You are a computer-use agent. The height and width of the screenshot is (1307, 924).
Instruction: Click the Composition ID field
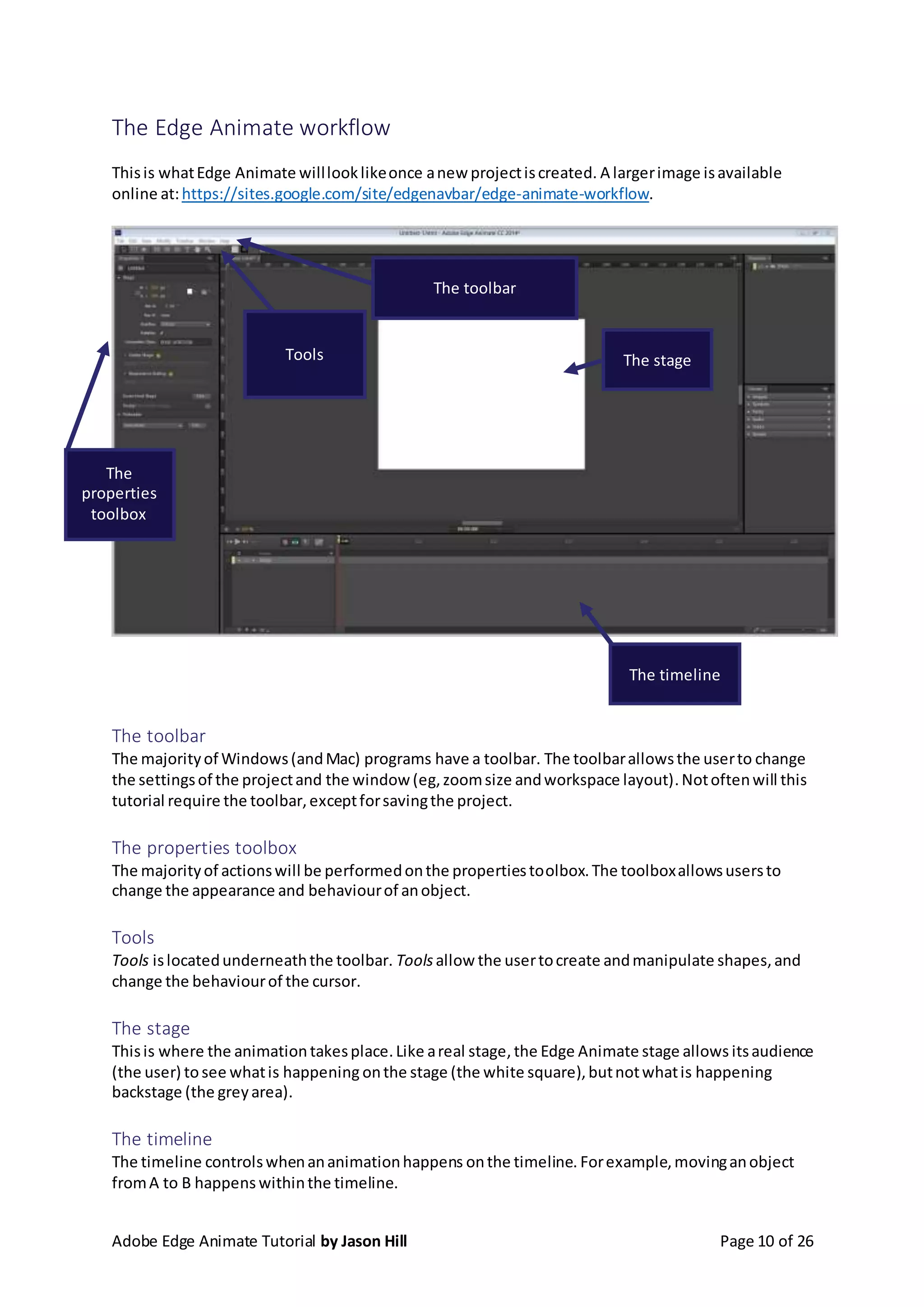(x=185, y=343)
